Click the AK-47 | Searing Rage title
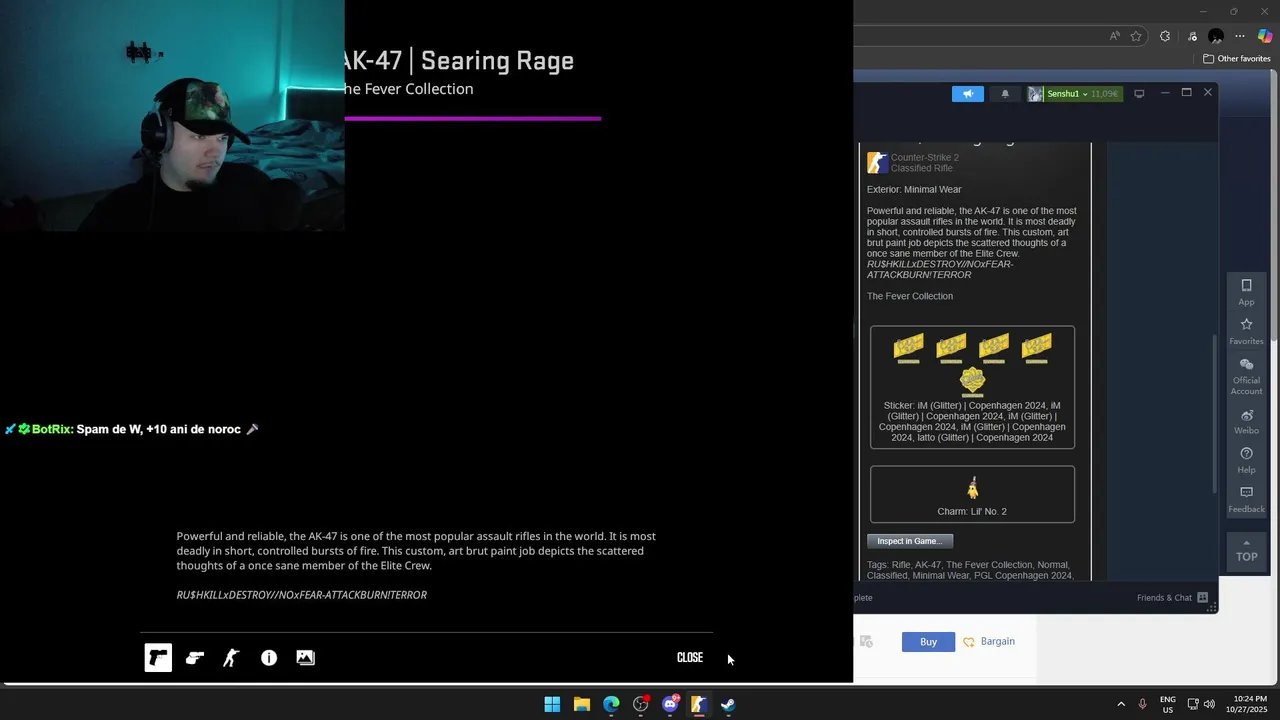Screen dimensions: 1280x720 pyautogui.click(x=459, y=61)
